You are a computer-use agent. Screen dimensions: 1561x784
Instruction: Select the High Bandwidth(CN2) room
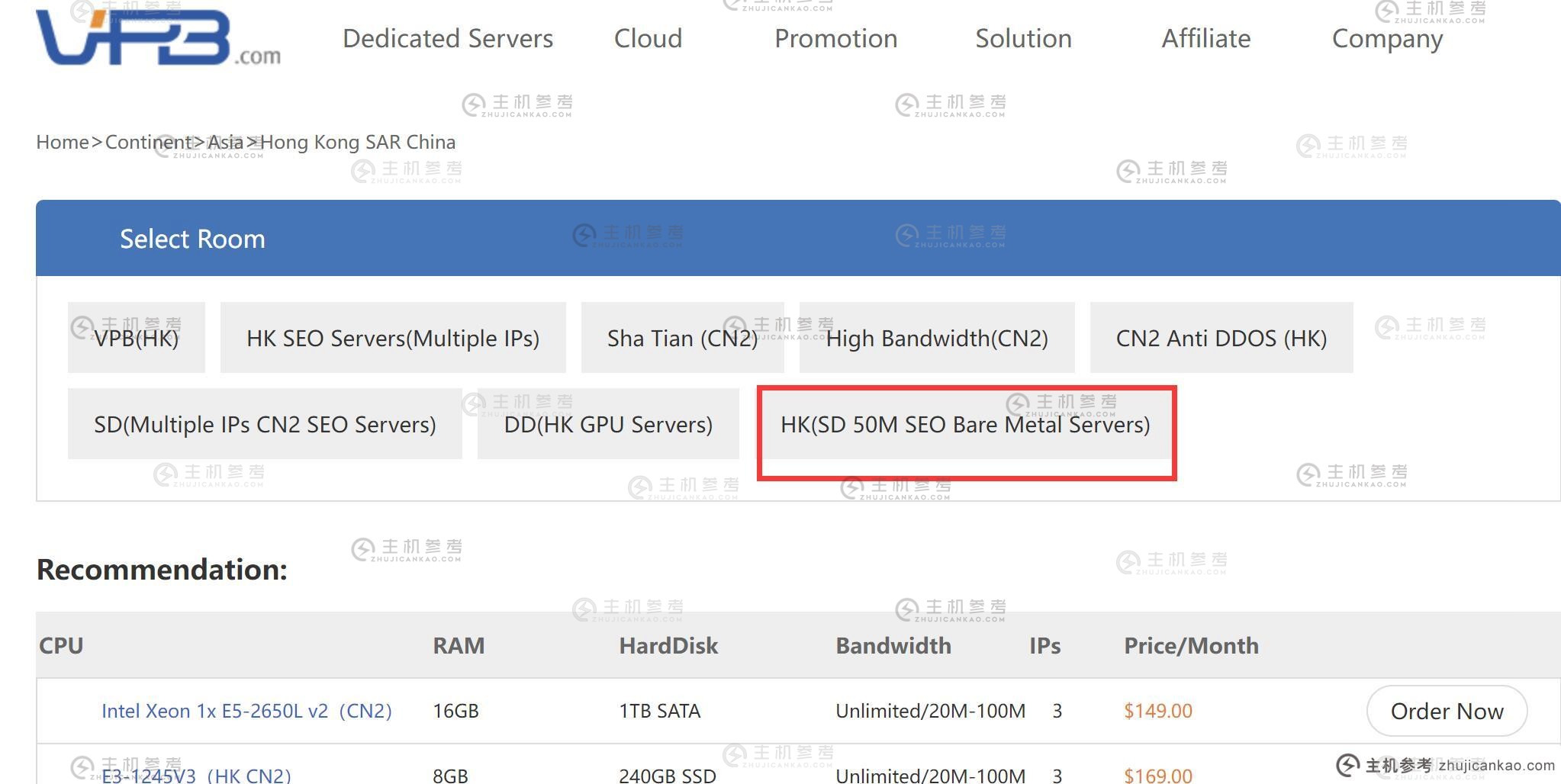[x=937, y=338]
